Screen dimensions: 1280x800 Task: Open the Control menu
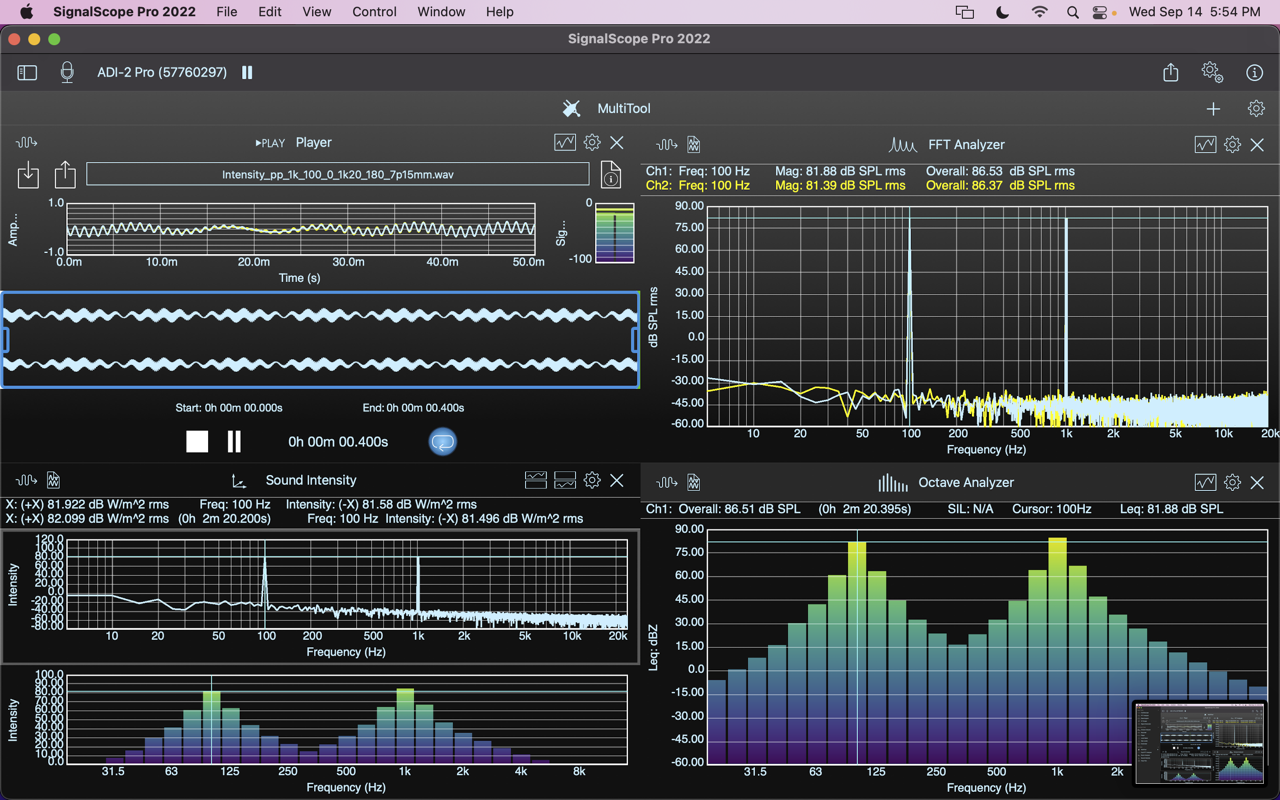point(374,12)
